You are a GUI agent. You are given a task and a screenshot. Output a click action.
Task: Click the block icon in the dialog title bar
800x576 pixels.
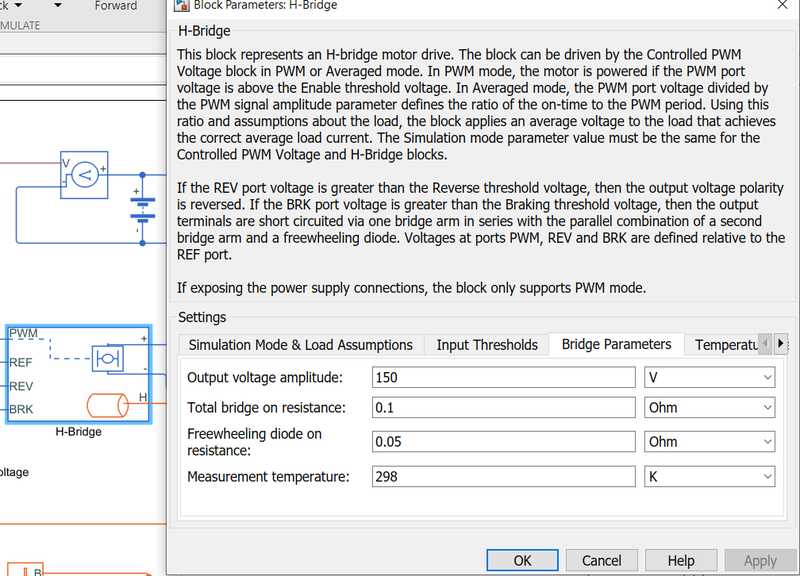point(181,6)
